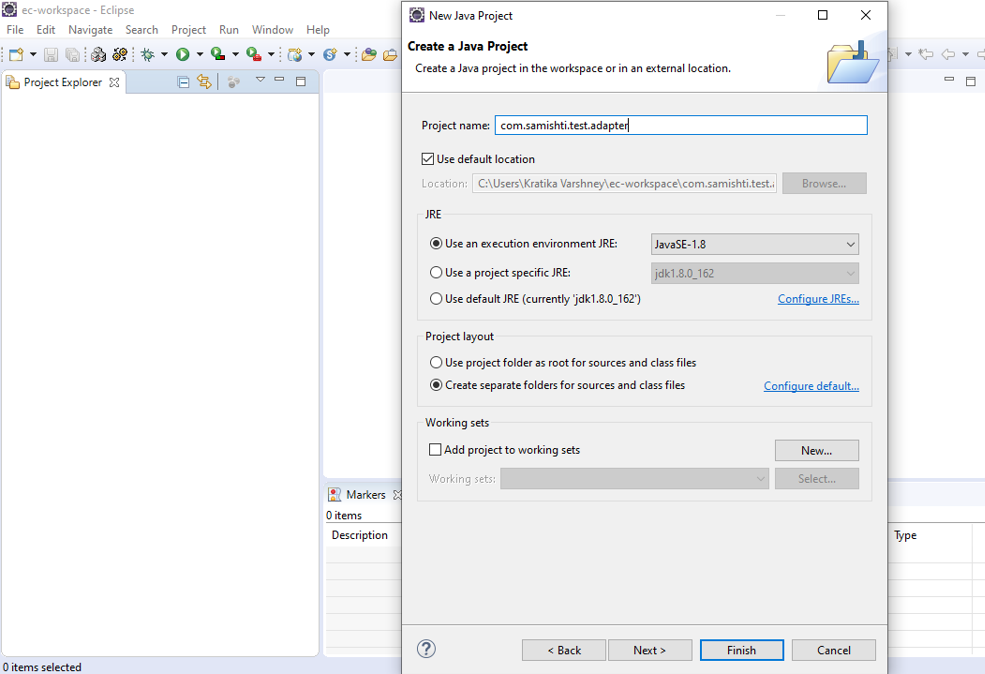985x674 pixels.
Task: Click the Run External Tools toolbox icon
Action: (254, 55)
